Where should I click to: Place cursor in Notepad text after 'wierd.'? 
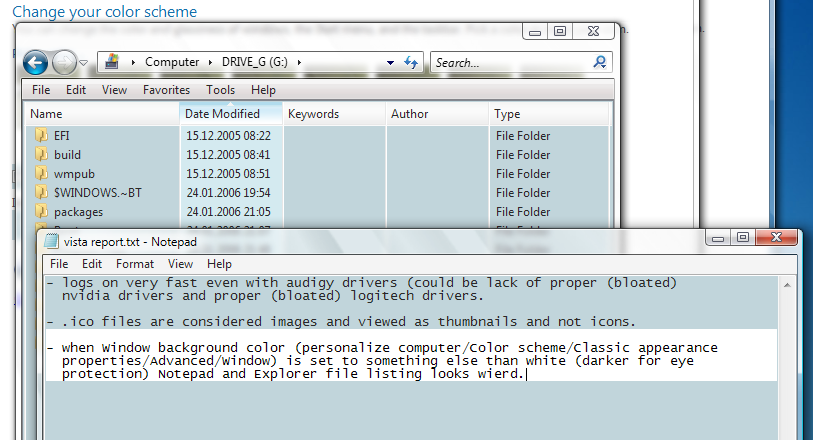coord(526,374)
